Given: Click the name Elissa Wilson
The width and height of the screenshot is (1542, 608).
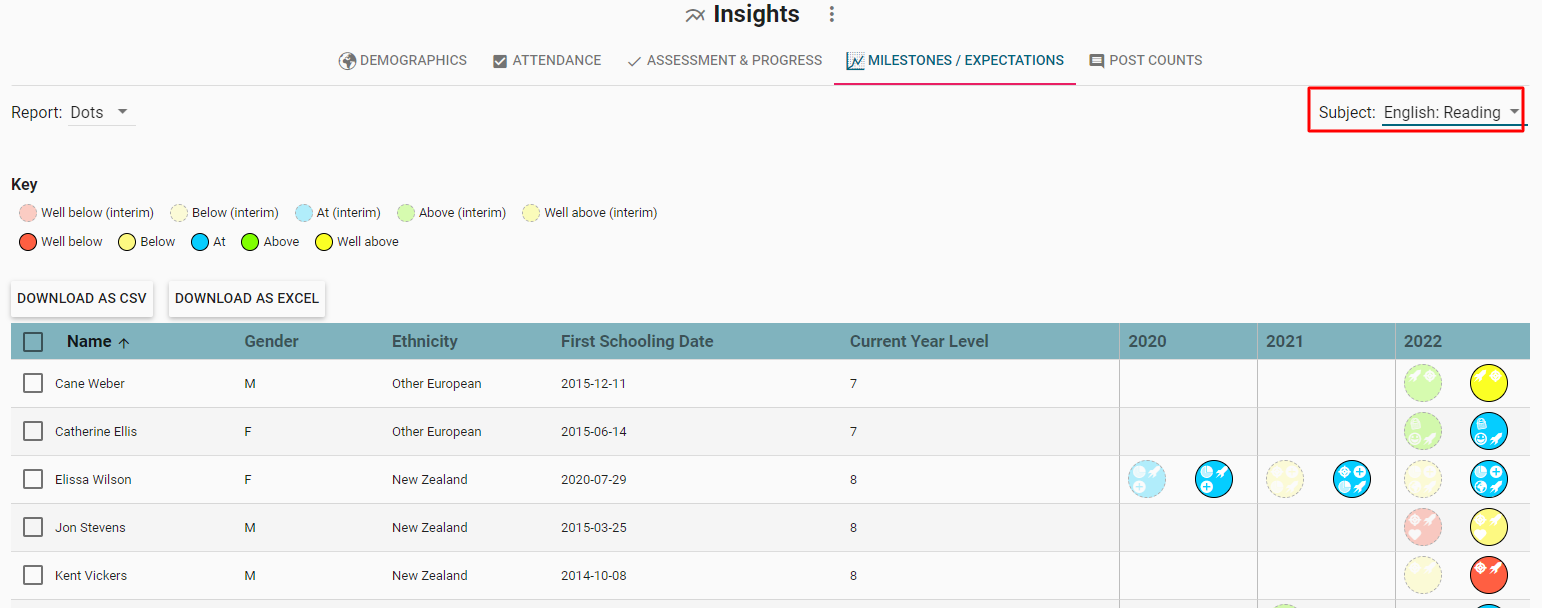Looking at the screenshot, I should click(x=93, y=480).
